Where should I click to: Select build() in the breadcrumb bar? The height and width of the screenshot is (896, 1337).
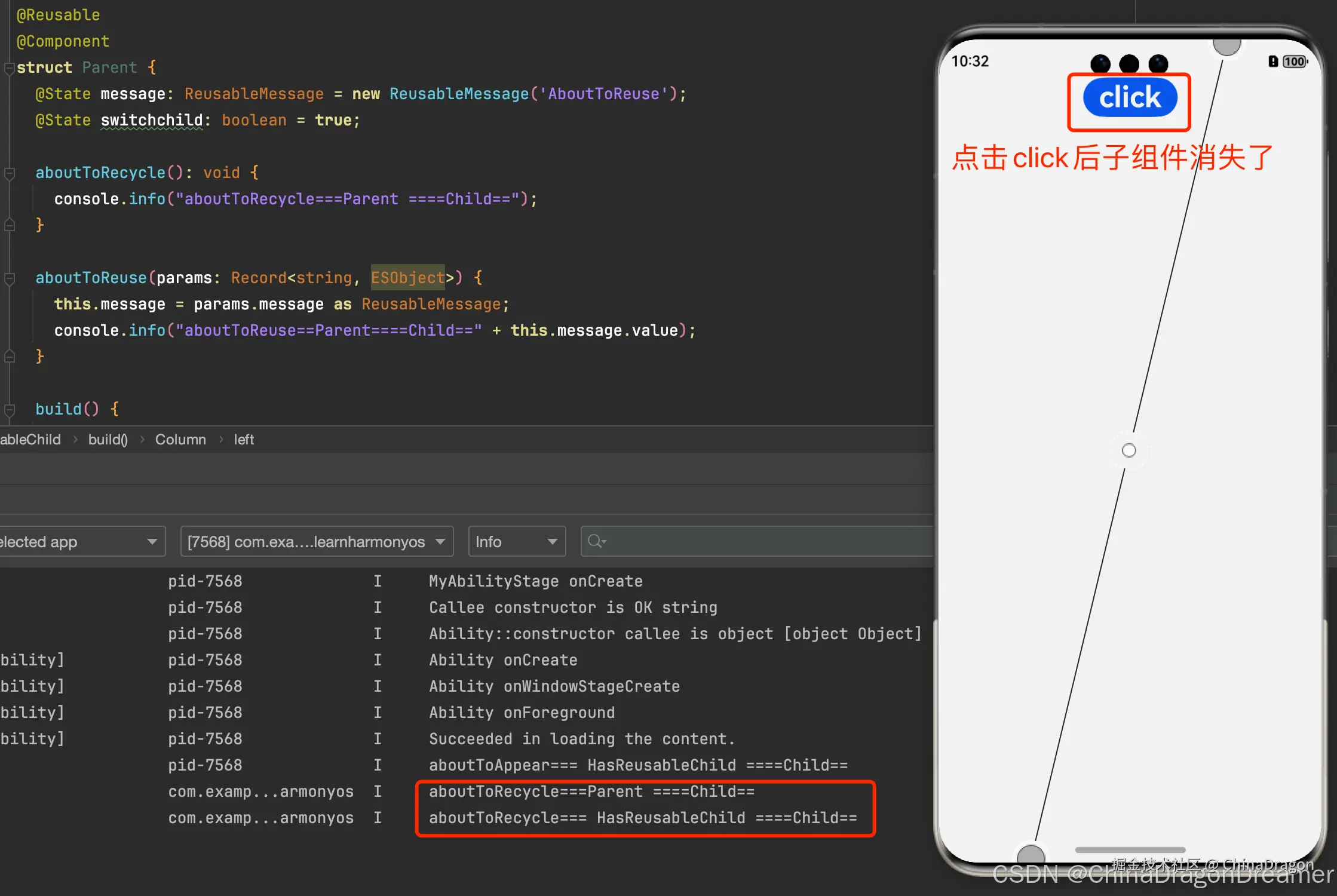(108, 440)
